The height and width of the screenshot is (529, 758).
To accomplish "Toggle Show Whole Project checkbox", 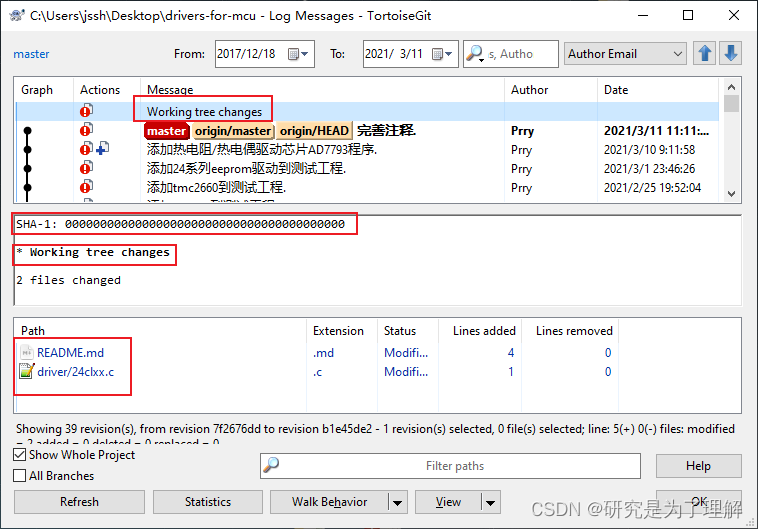I will pyautogui.click(x=20, y=455).
